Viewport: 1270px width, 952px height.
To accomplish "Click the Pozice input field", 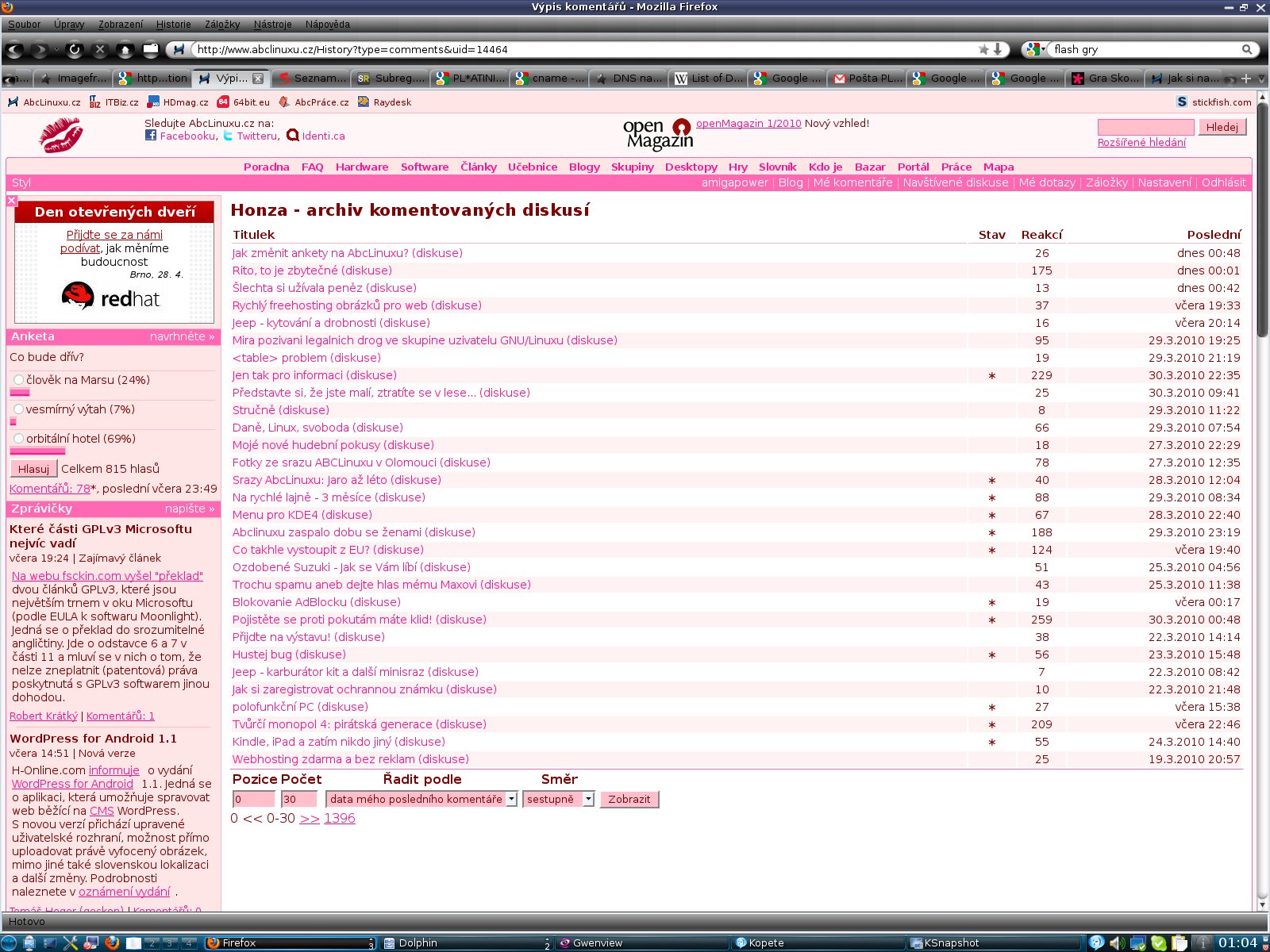I will pos(253,799).
